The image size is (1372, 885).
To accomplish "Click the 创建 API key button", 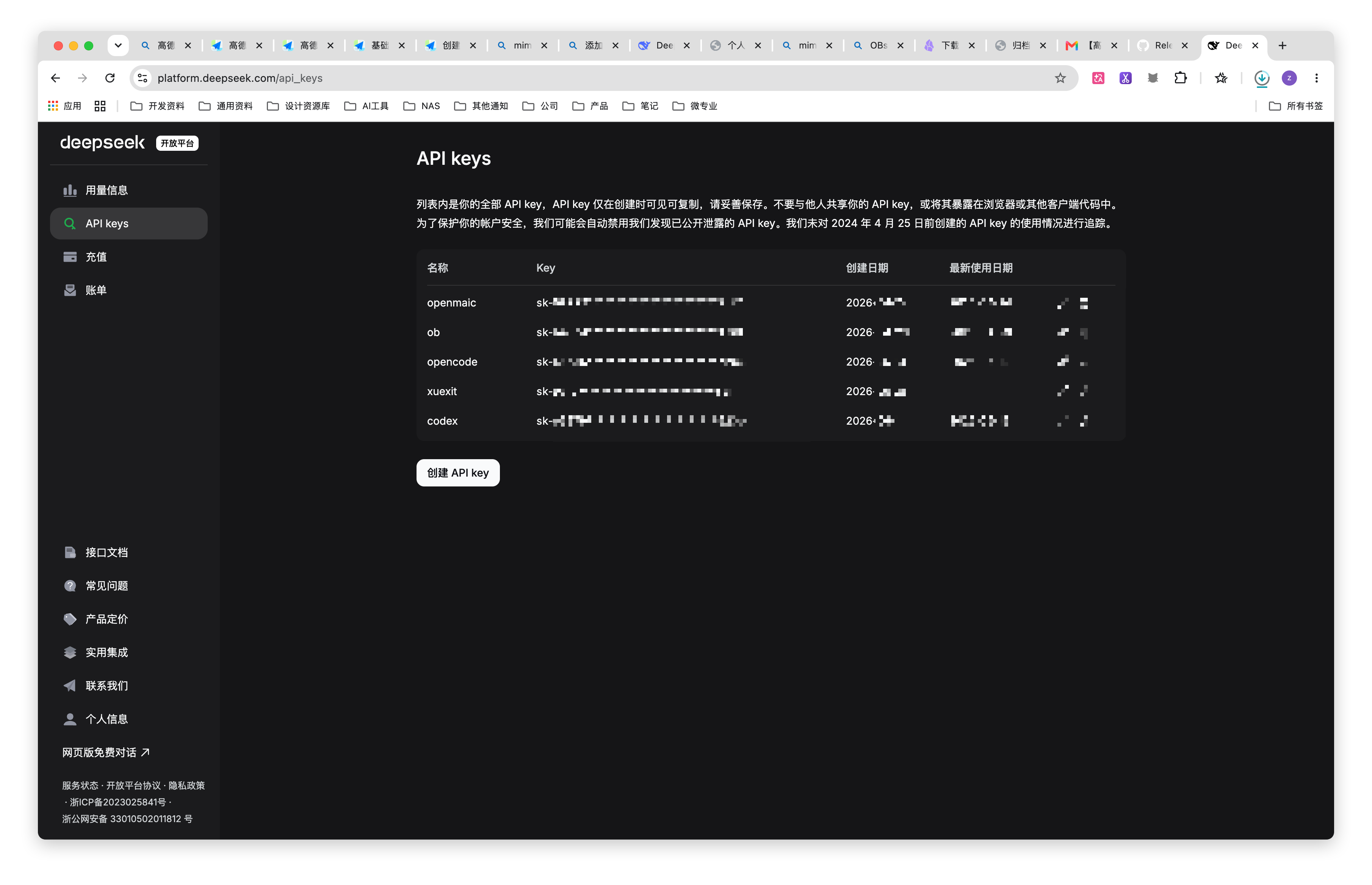I will tap(457, 472).
